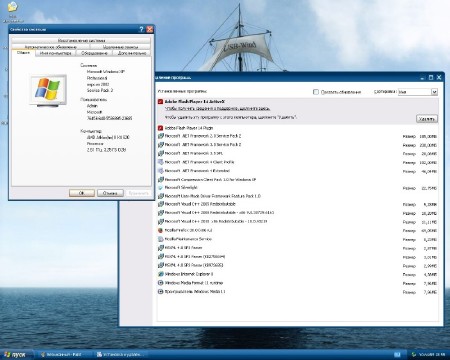Click Отмена in System Properties
Image resolution: width=450 pixels, height=360 pixels.
pos(110,193)
